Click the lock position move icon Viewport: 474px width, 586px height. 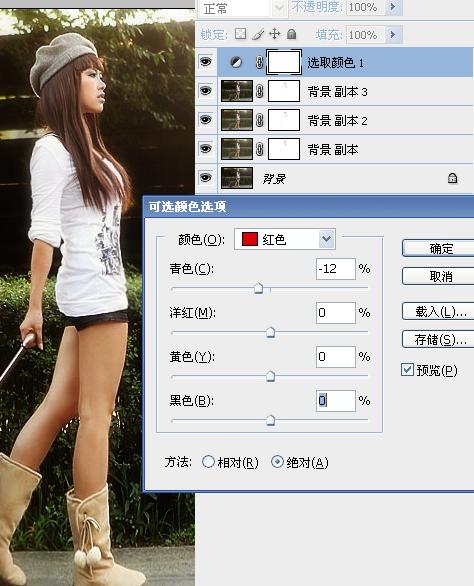275,34
